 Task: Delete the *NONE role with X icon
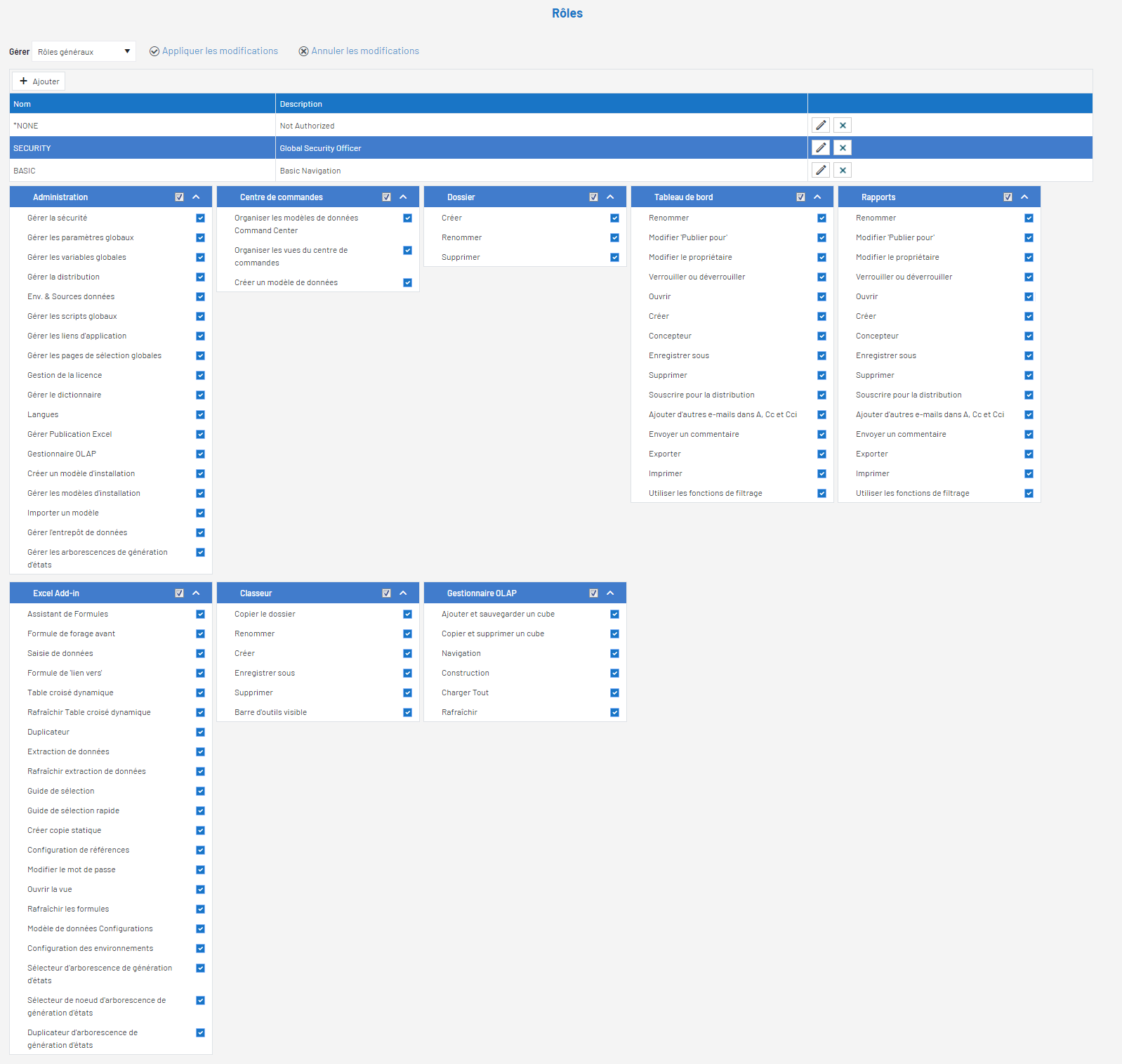pos(843,125)
